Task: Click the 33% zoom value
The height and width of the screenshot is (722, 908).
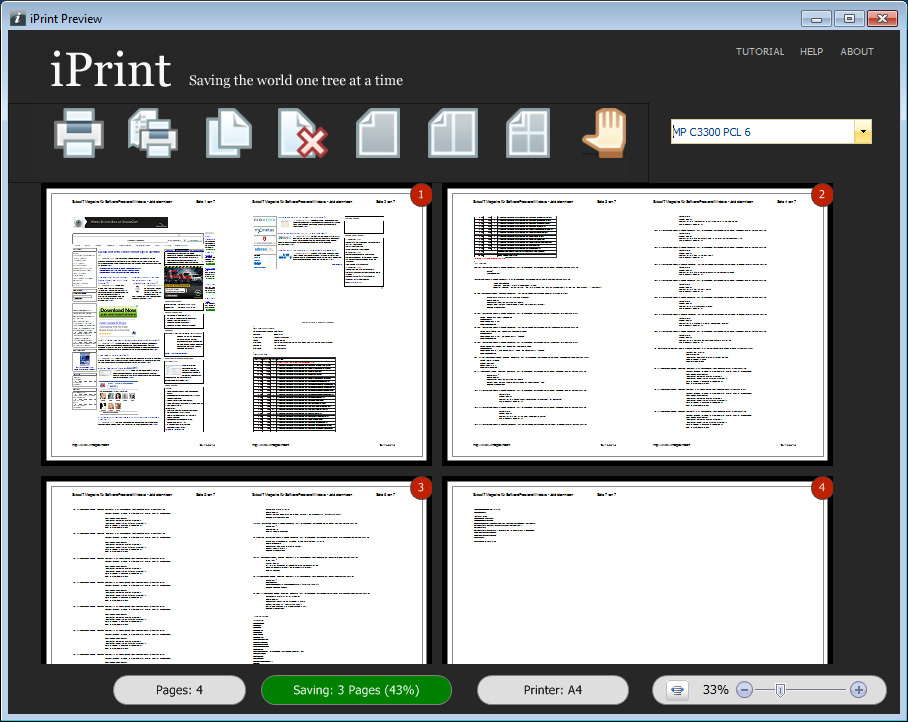Action: pos(715,690)
